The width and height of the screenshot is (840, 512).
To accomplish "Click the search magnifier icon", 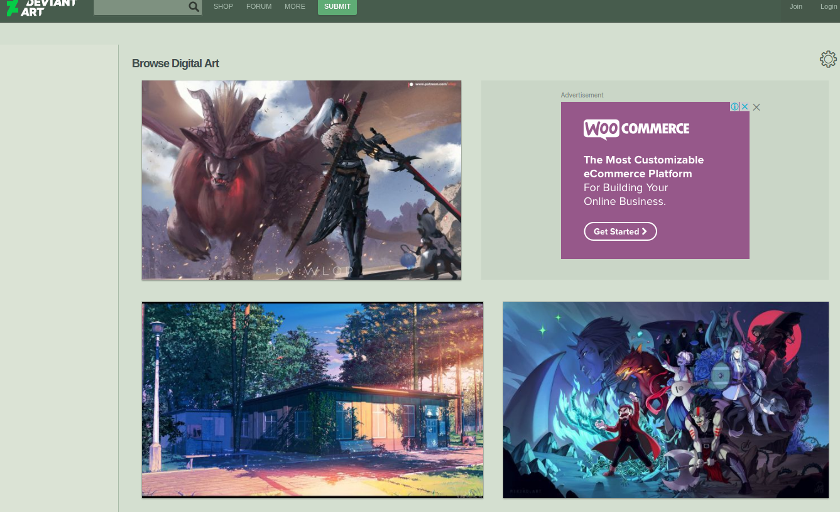I will [x=193, y=7].
